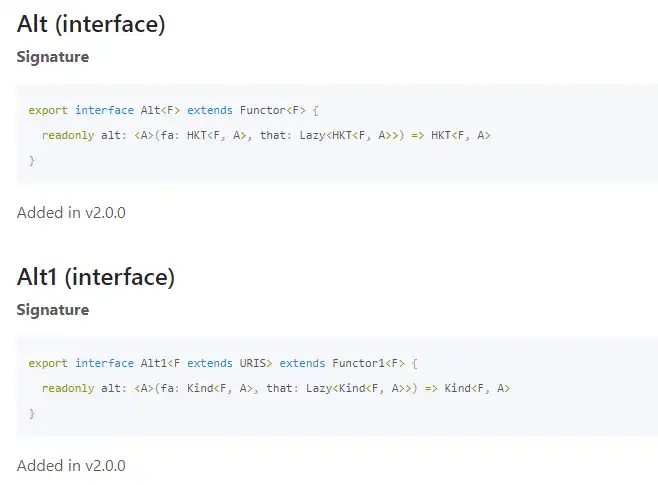Click the "export" keyword in the Alt signature
Image resolution: width=658 pixels, height=485 pixels.
(48, 110)
